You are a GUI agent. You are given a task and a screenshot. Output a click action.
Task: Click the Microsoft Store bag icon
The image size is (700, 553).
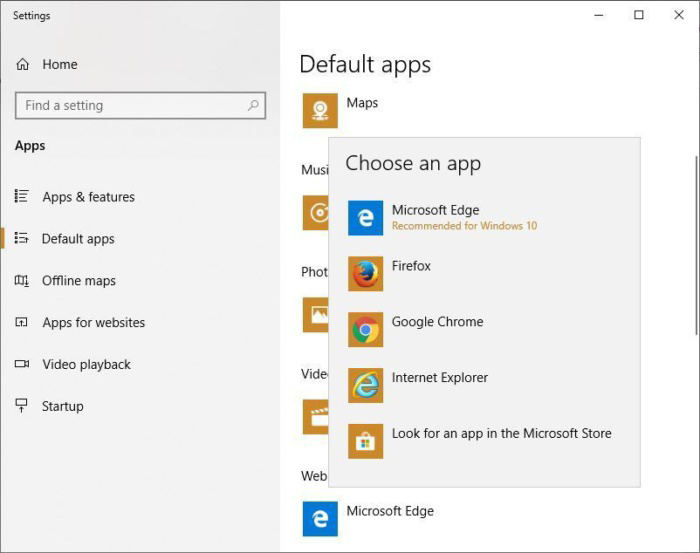[365, 441]
